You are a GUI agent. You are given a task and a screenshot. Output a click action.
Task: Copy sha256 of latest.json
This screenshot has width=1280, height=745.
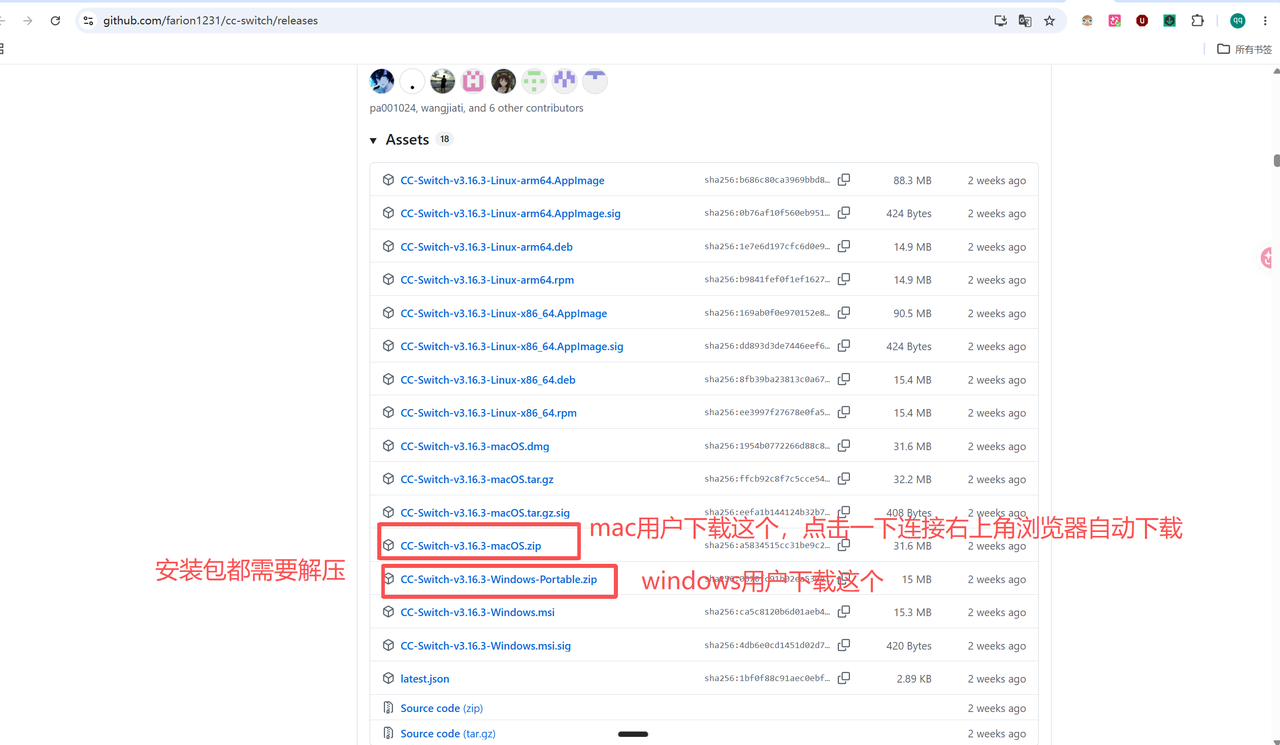tap(844, 678)
